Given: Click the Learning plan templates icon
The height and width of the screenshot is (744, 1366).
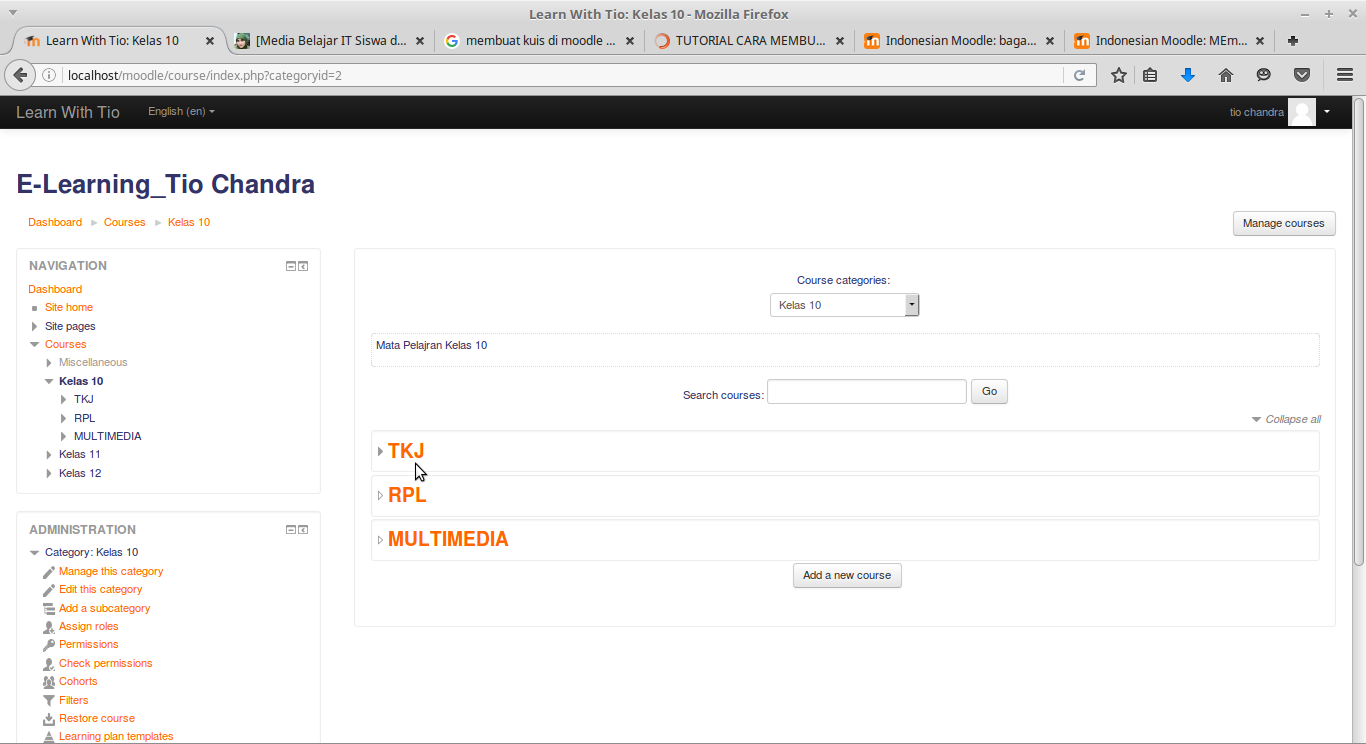Looking at the screenshot, I should click(x=48, y=736).
